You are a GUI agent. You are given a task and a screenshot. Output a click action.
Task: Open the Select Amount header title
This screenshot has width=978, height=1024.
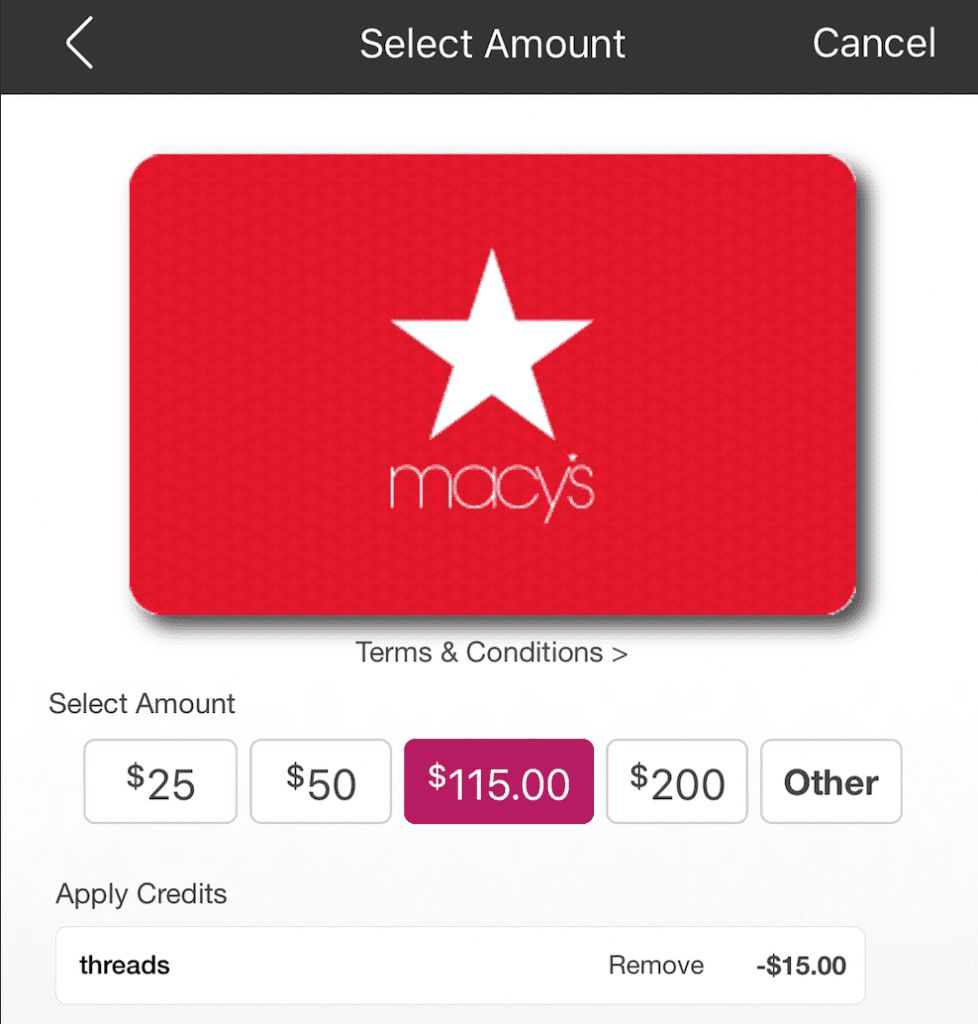(x=492, y=43)
